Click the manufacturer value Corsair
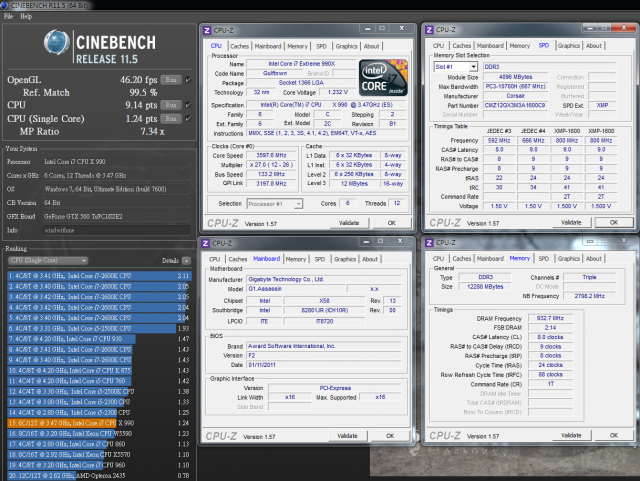 (x=516, y=96)
